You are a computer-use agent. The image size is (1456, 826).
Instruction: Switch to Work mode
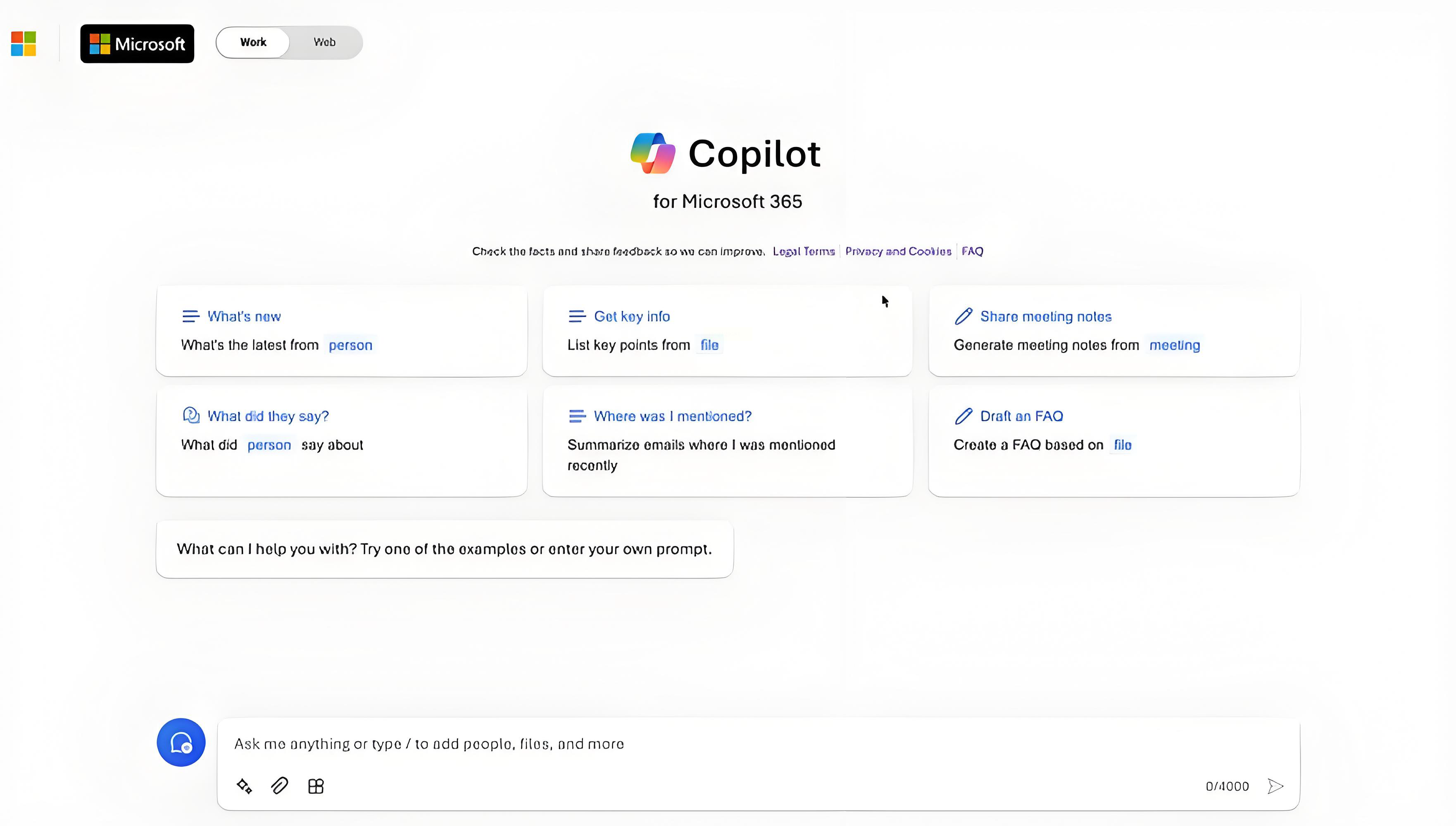(x=253, y=43)
